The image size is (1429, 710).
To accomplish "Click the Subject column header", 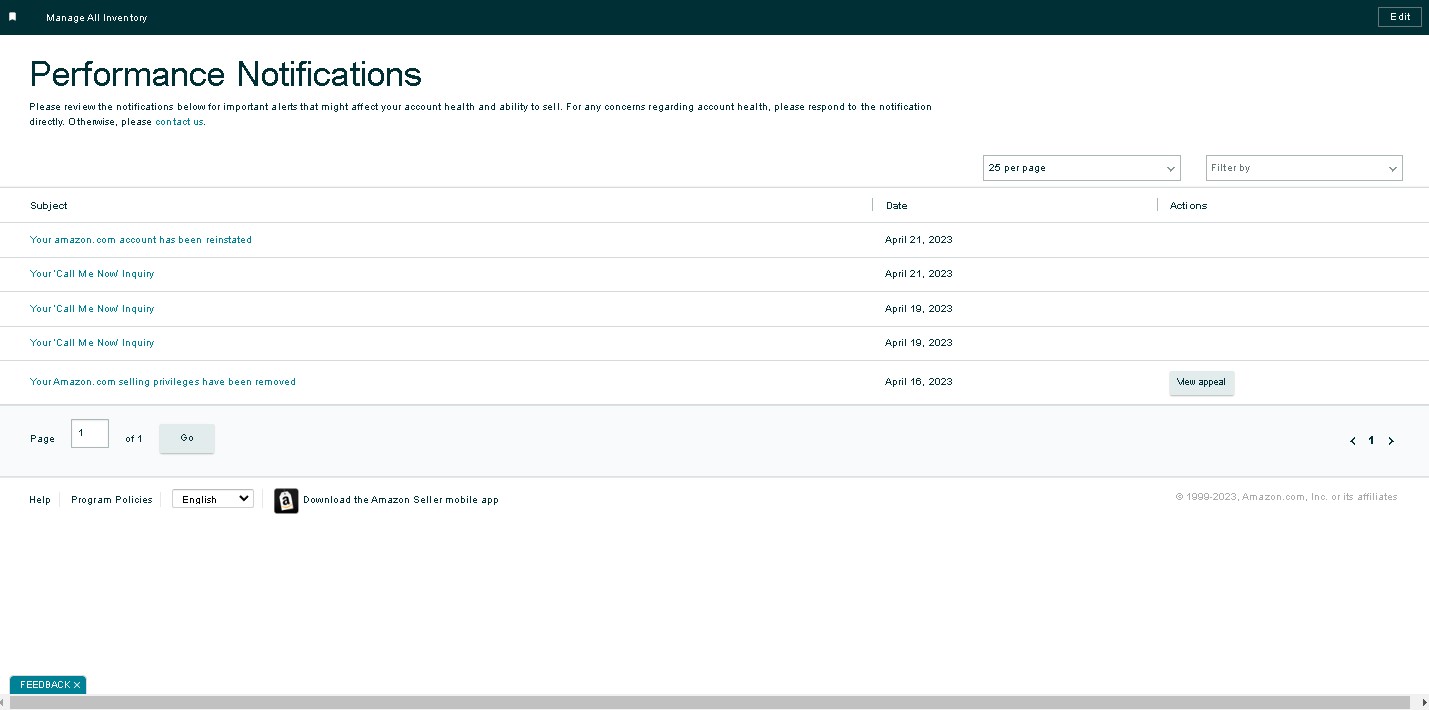I will [49, 205].
